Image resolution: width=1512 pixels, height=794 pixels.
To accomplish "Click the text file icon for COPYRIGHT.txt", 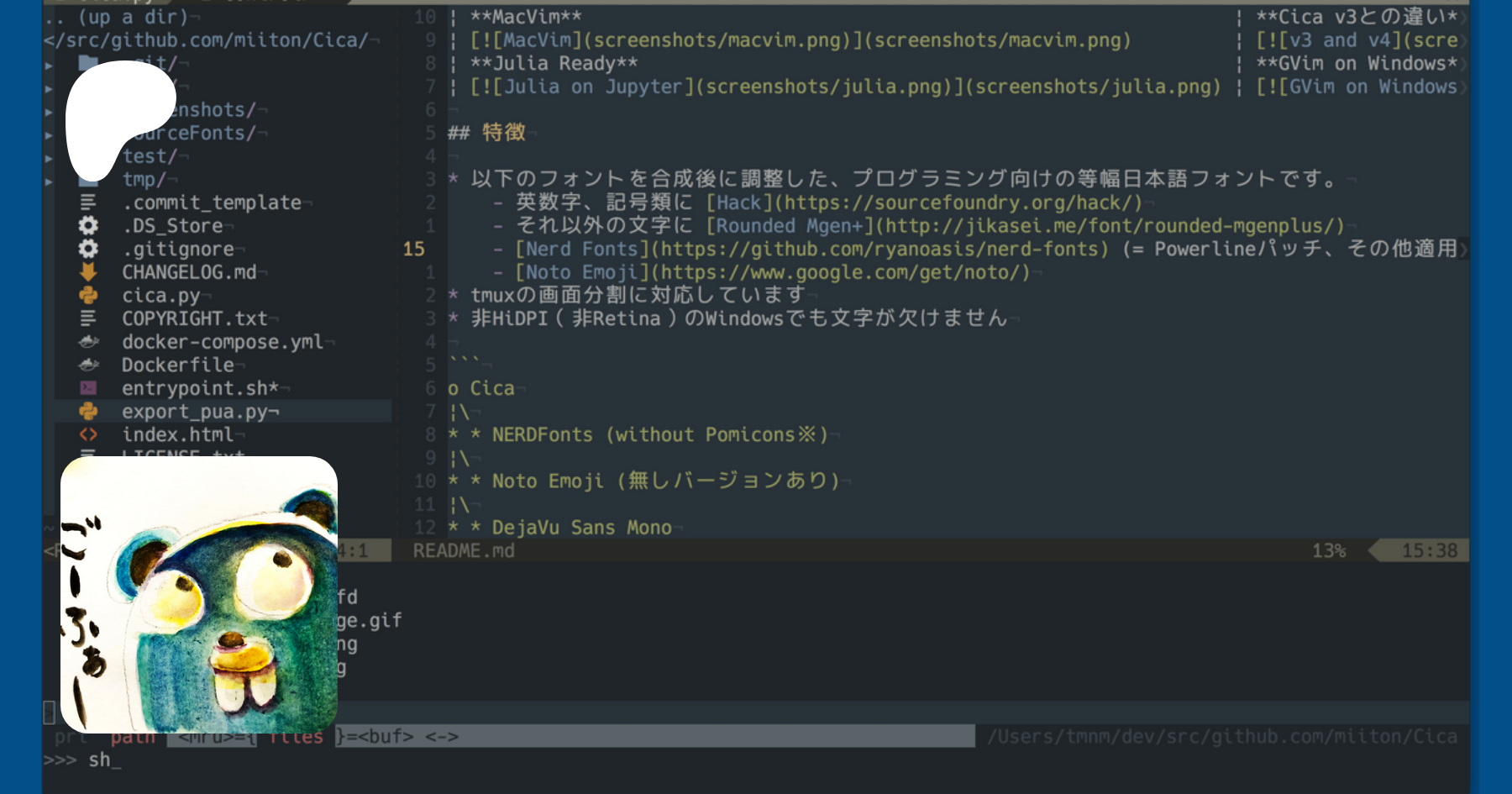I will (88, 318).
